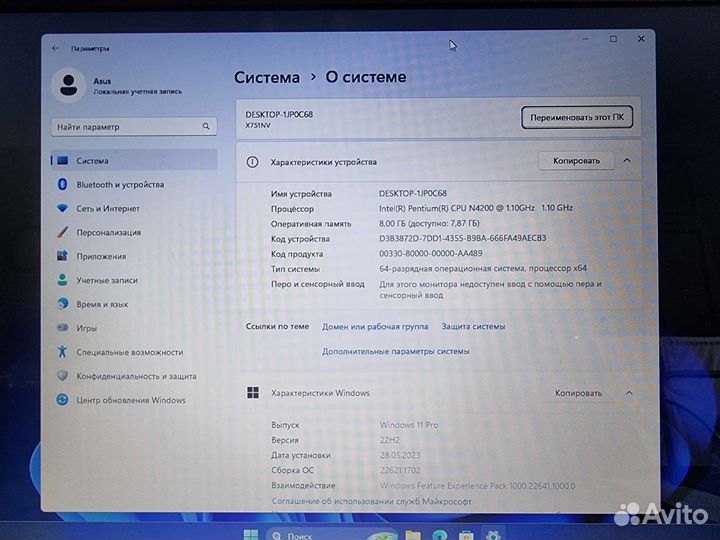Open Соглашение об использовании служб Майкрософт

tap(371, 501)
